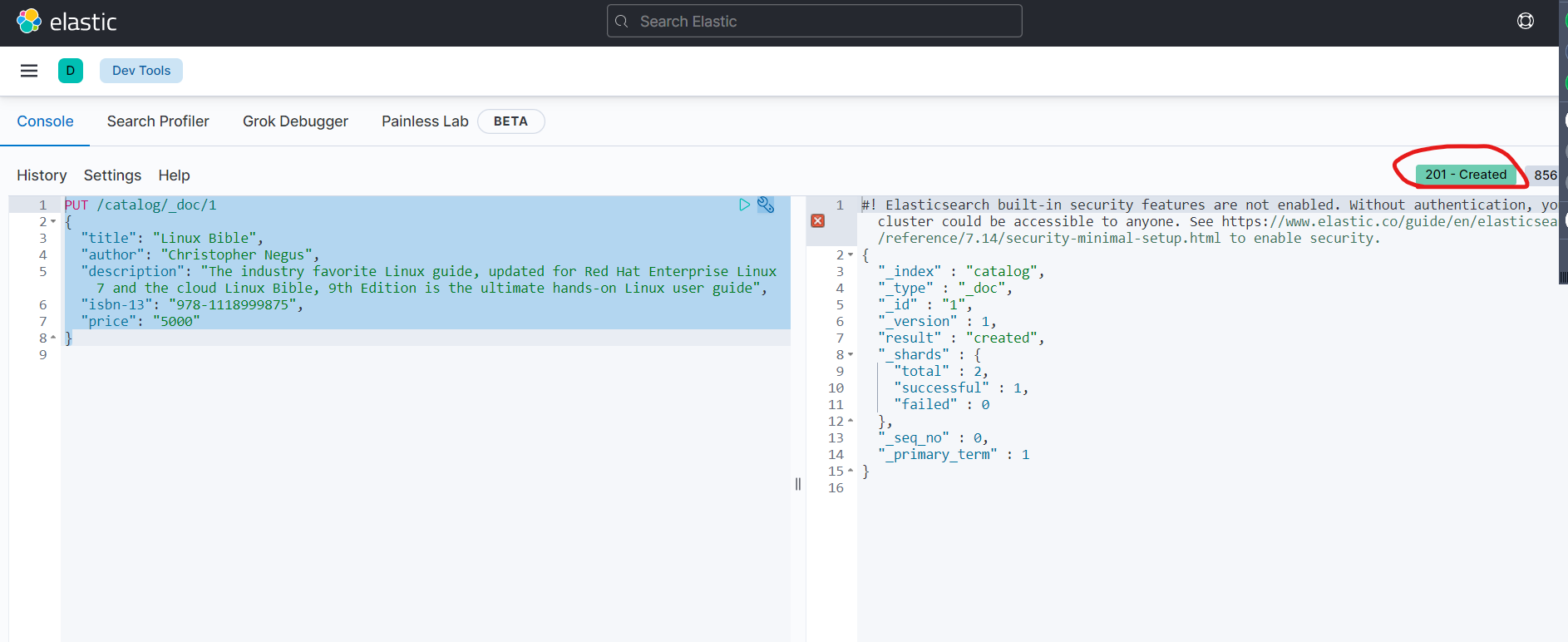Click the "title": "Linux Bible" line
The image size is (1568, 642).
(172, 238)
